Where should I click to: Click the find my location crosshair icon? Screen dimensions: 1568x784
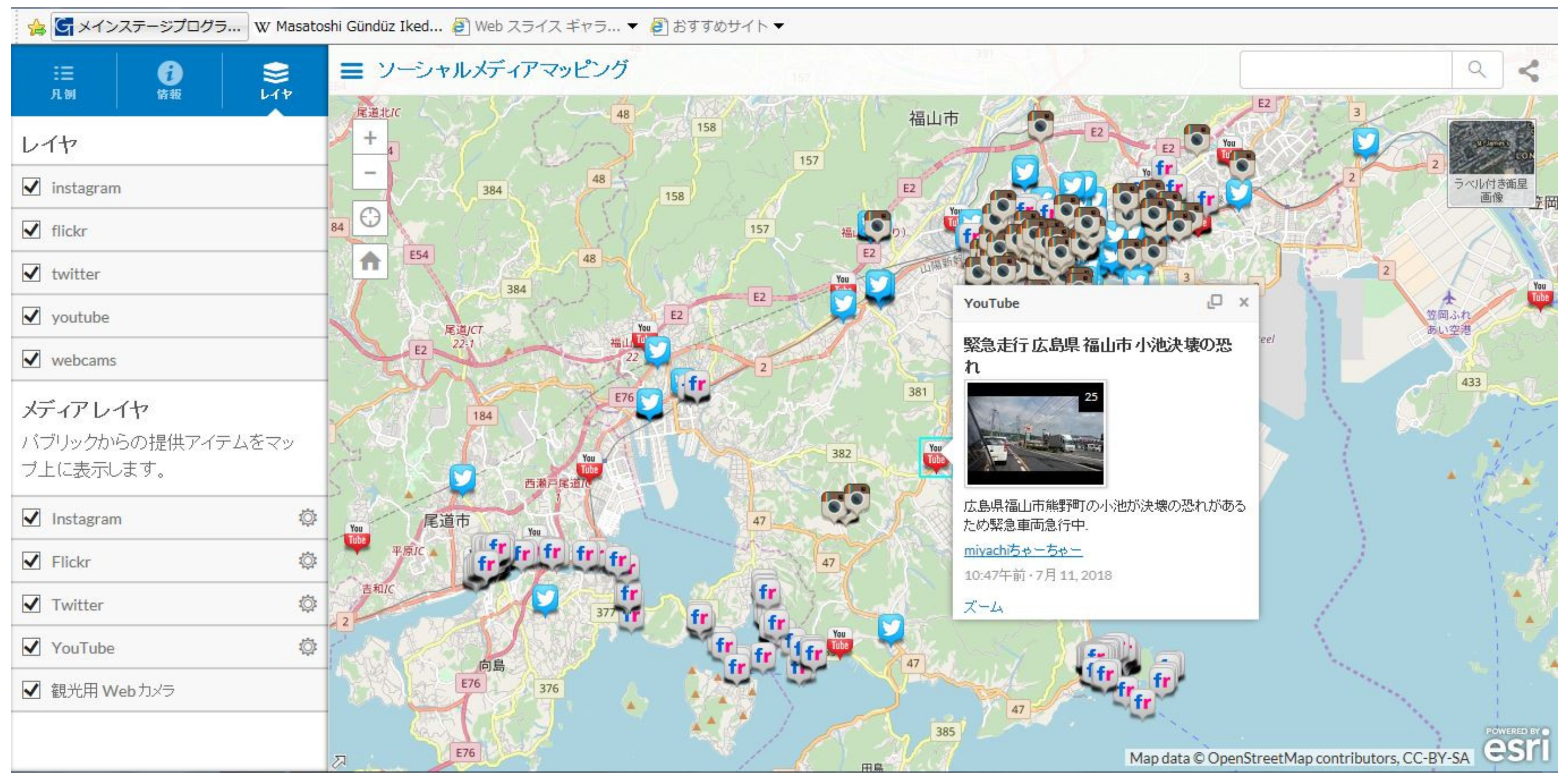pyautogui.click(x=369, y=217)
